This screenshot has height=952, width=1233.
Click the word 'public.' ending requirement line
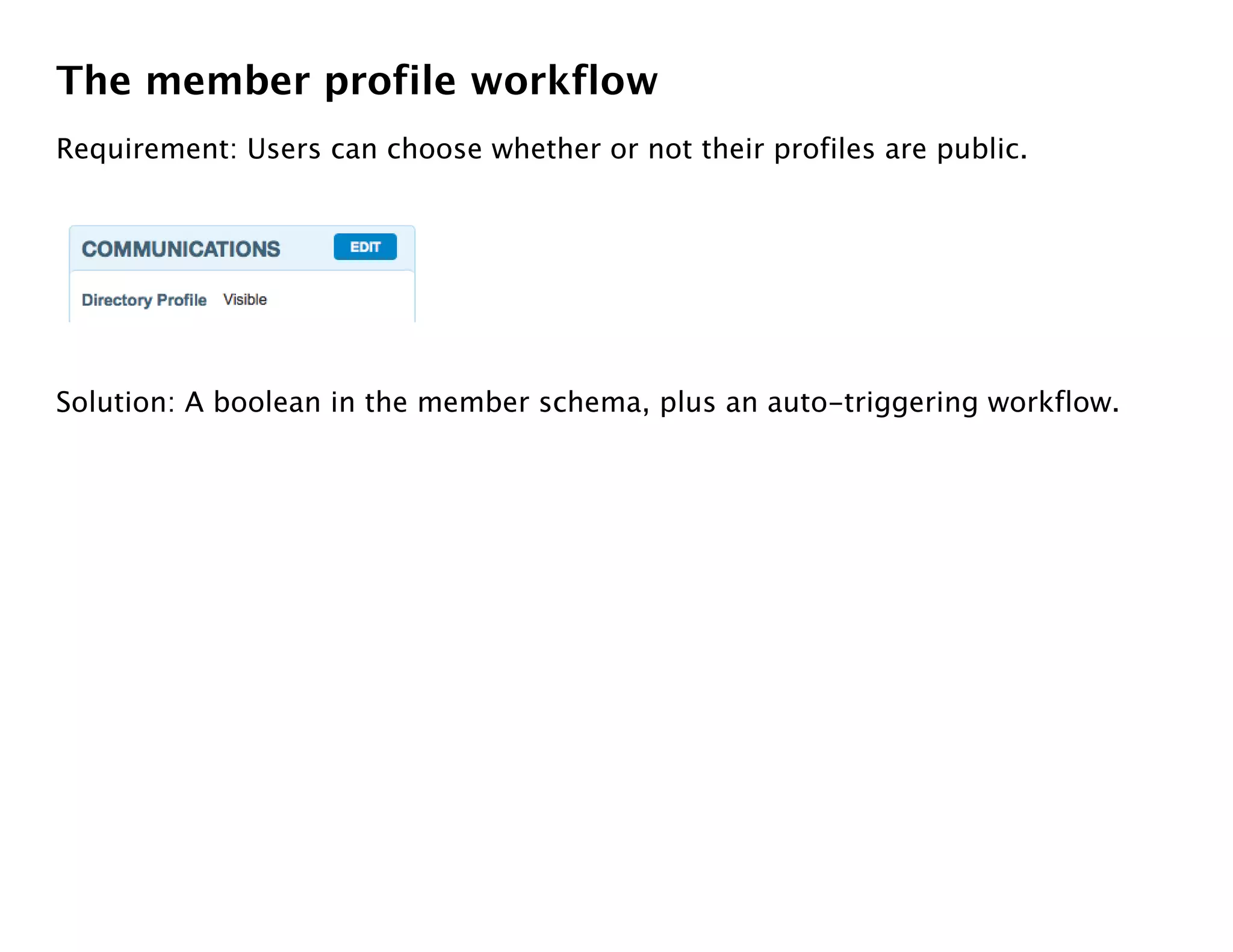click(x=981, y=149)
